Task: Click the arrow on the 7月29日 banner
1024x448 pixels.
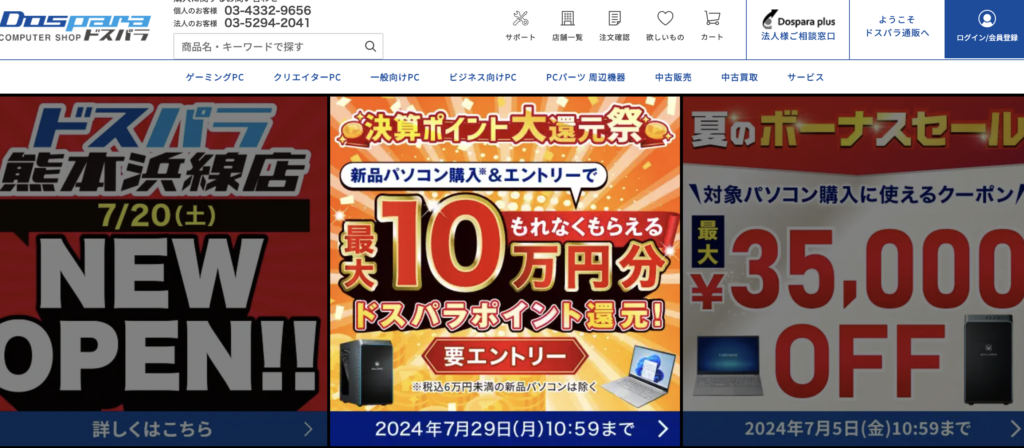Action: pyautogui.click(x=663, y=428)
